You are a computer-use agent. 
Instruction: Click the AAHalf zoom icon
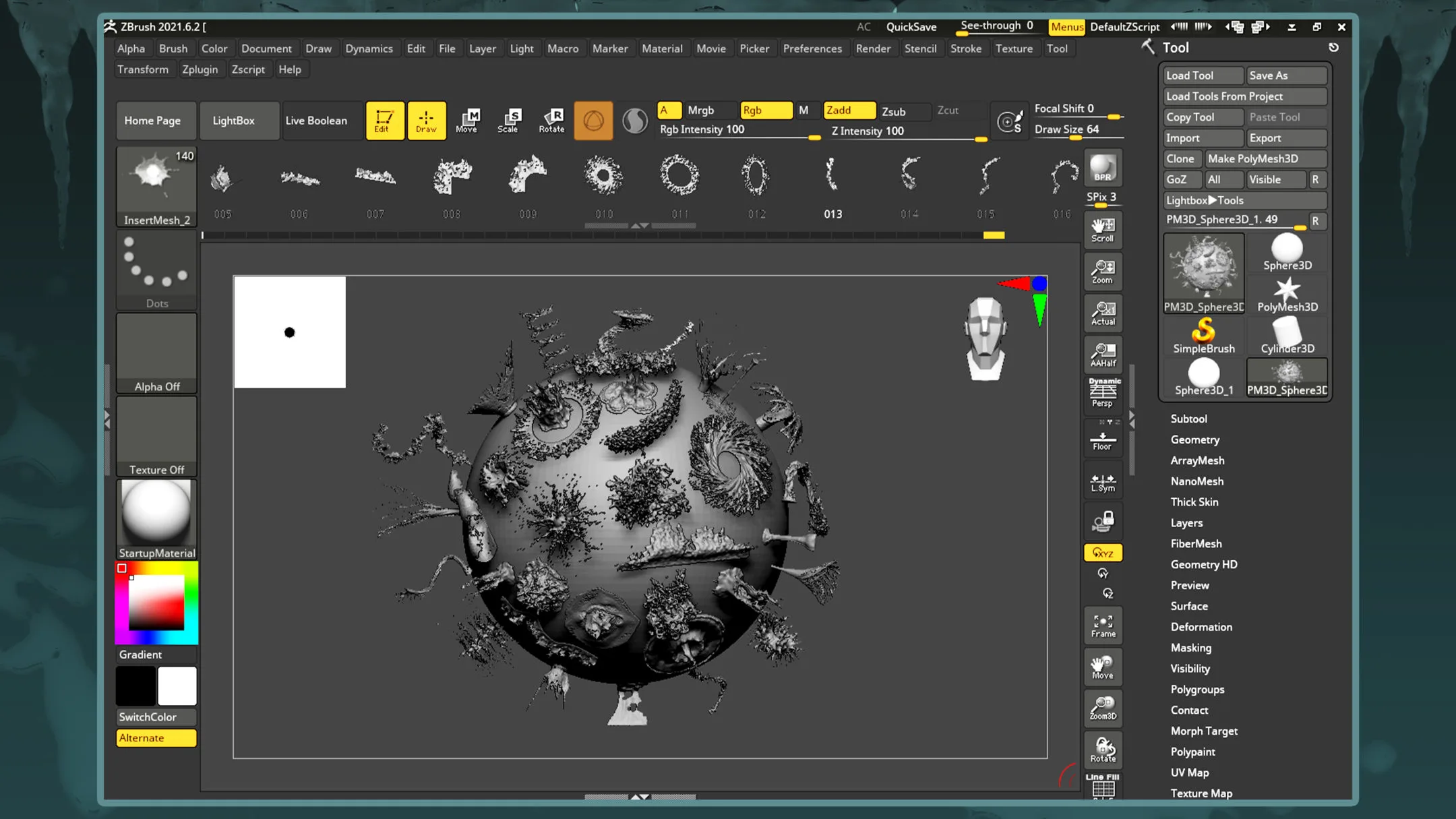1103,354
